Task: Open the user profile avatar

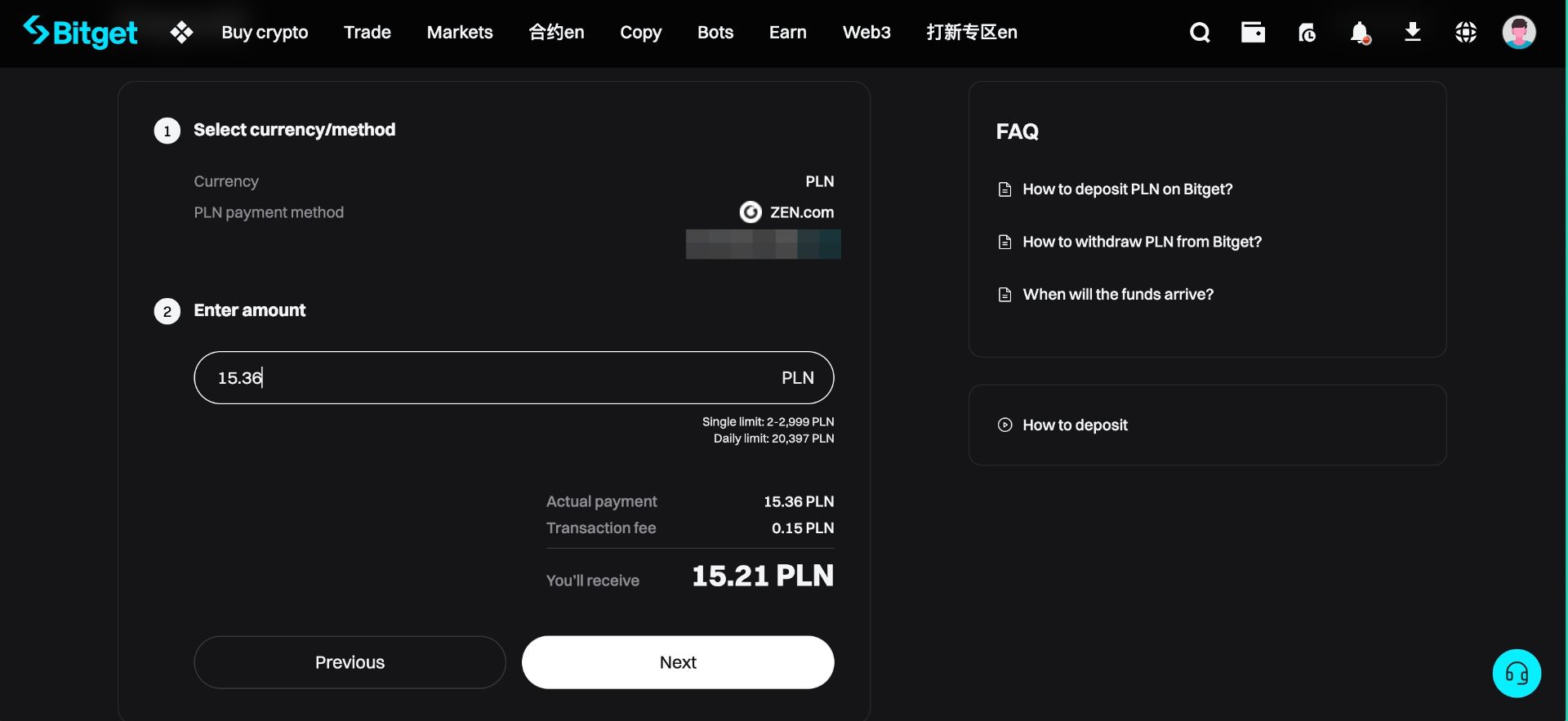Action: [1519, 33]
